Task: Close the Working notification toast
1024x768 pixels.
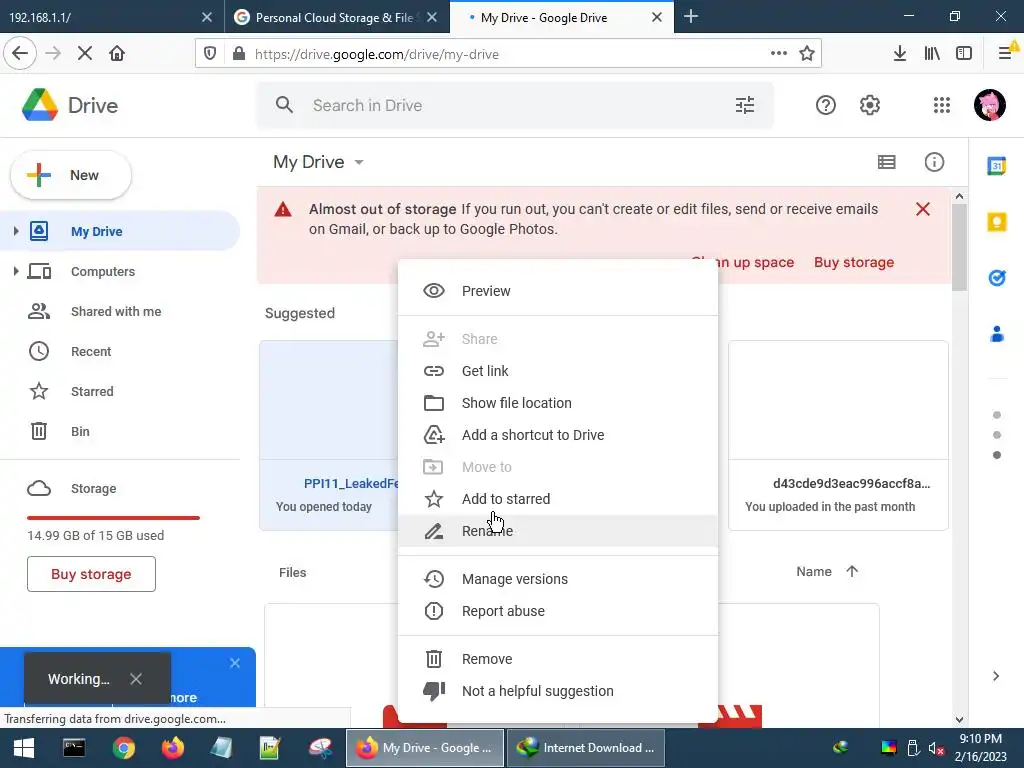Action: [x=136, y=679]
